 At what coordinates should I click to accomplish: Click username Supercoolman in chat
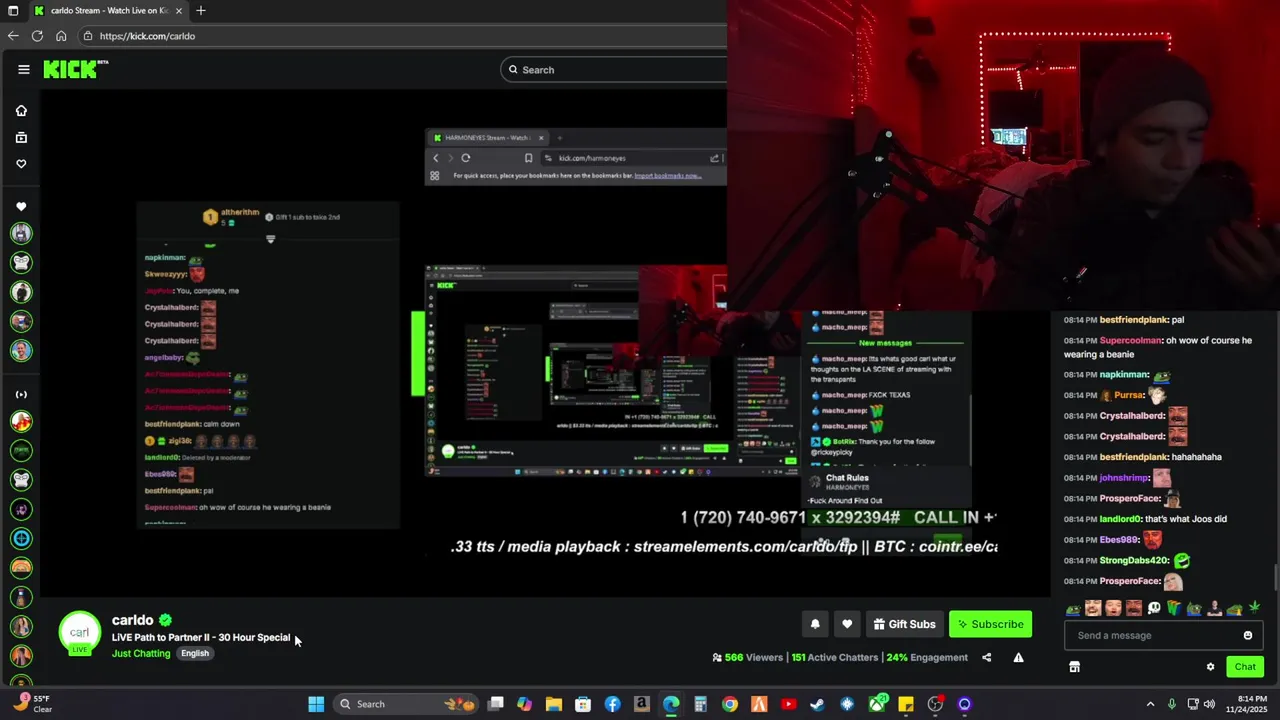pos(1130,340)
